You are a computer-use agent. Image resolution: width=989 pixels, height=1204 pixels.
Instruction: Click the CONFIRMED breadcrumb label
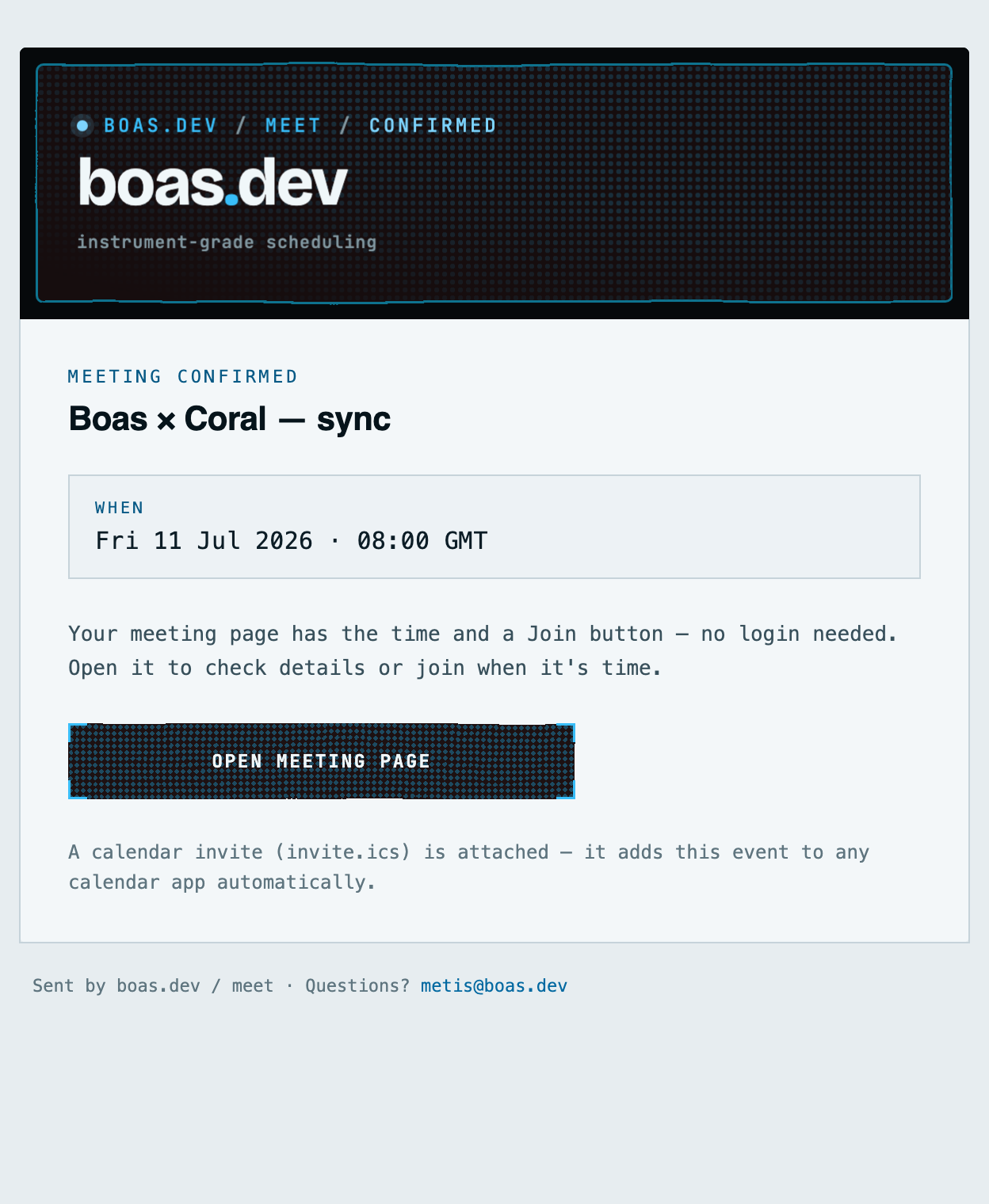click(x=433, y=126)
